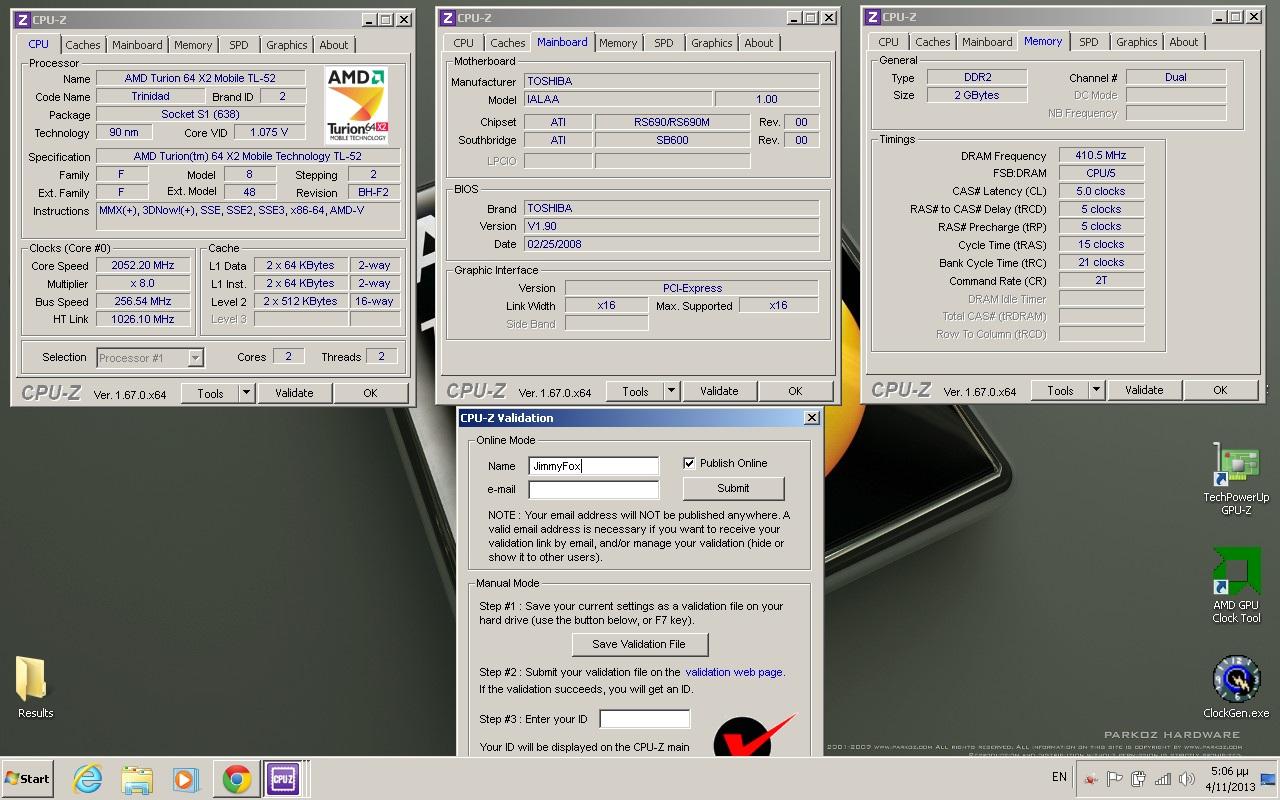Click Save Validation File button
Screen dimensions: 1280x800
(x=639, y=644)
